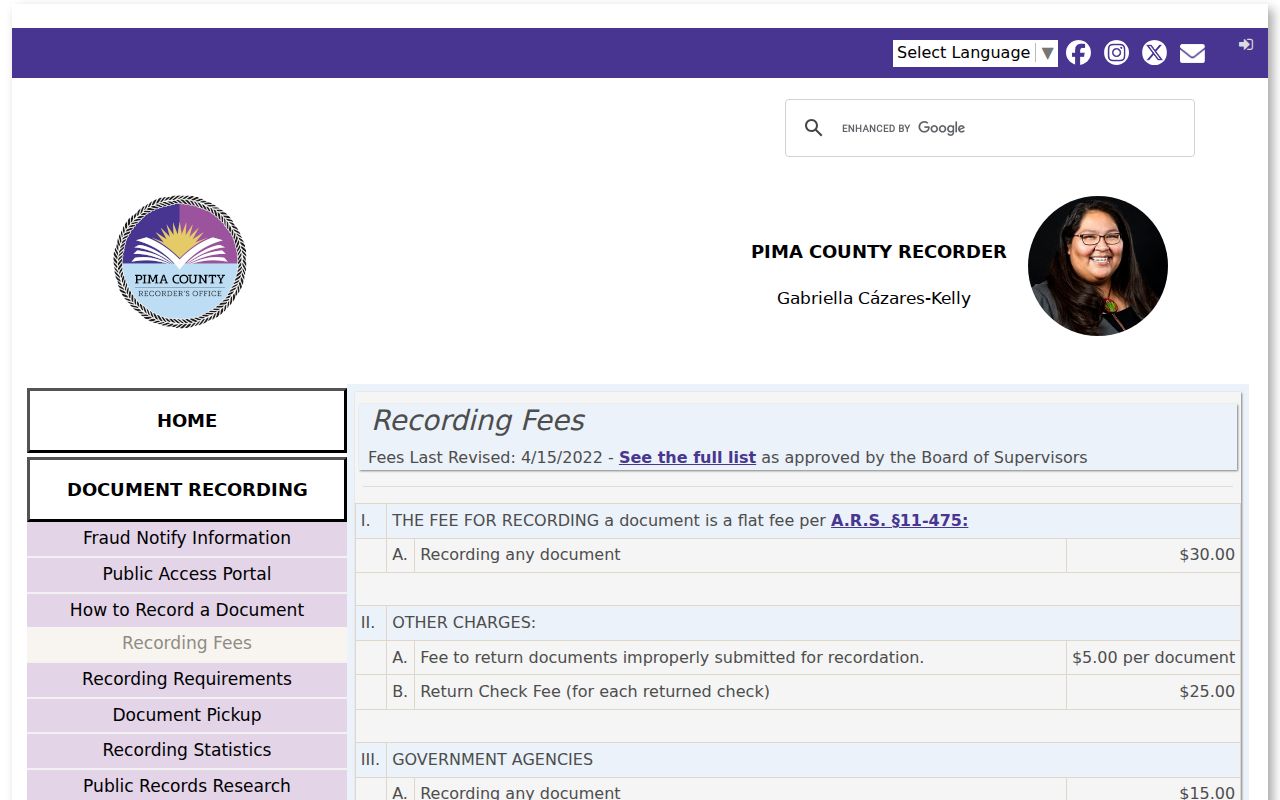Click 'Gabriella Cázares-Kelly' name text
The width and height of the screenshot is (1280, 800).
[874, 298]
